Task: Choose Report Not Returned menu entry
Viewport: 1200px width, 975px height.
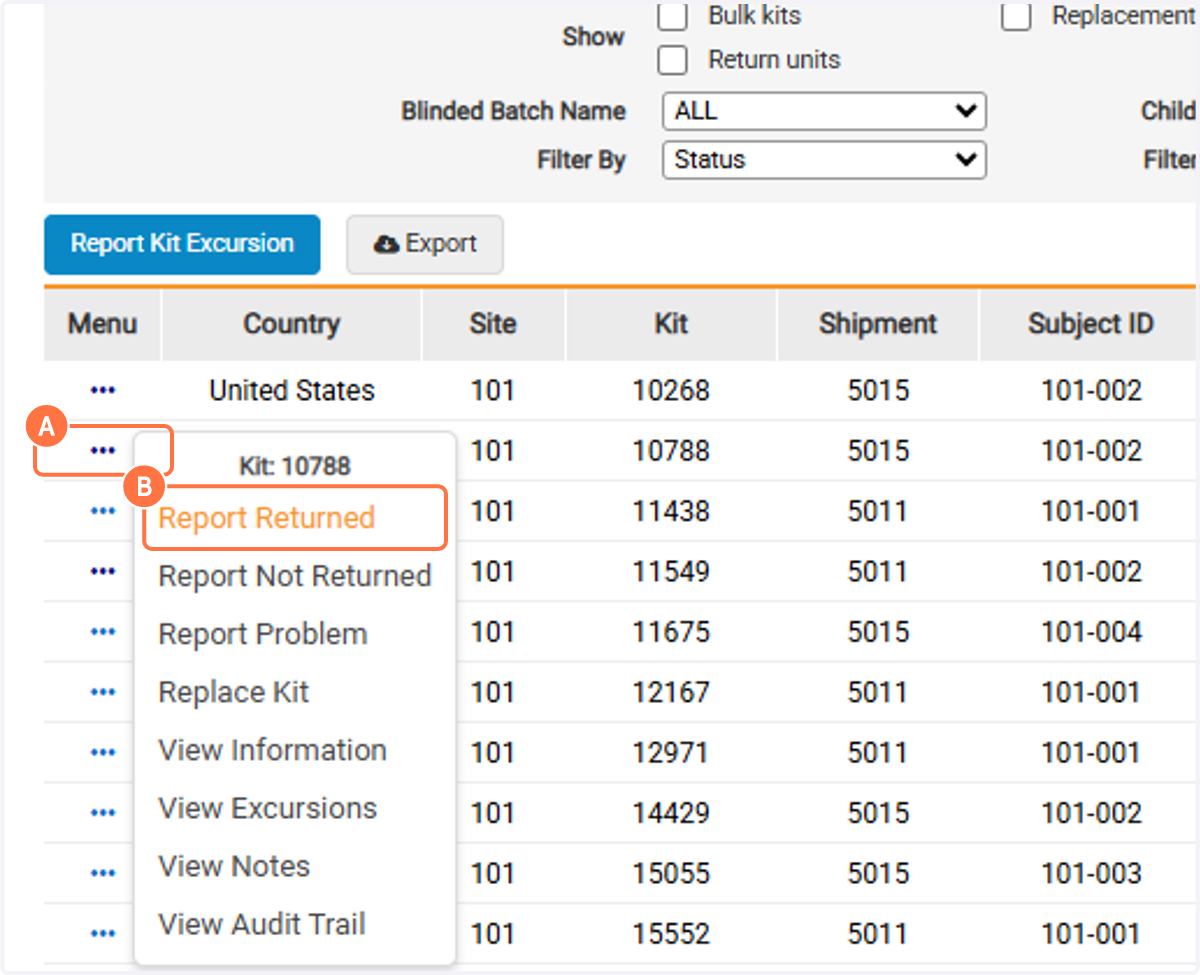Action: click(295, 576)
